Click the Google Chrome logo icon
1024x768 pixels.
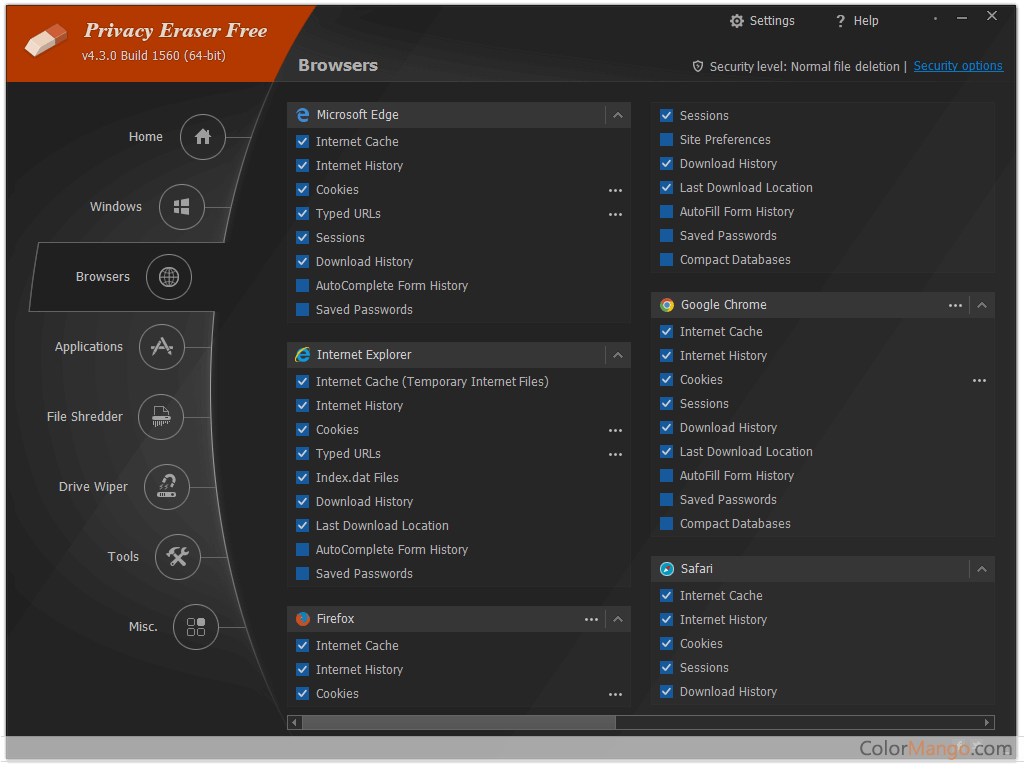666,305
